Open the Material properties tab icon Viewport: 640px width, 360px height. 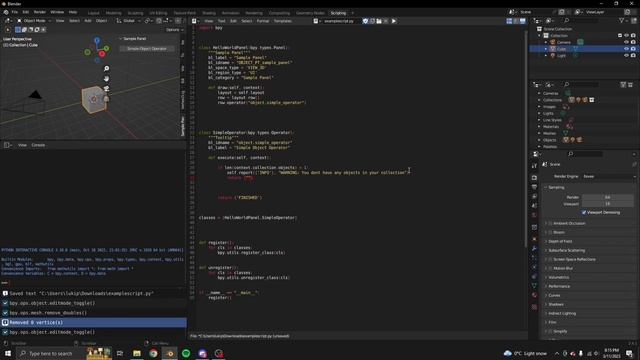(534, 295)
